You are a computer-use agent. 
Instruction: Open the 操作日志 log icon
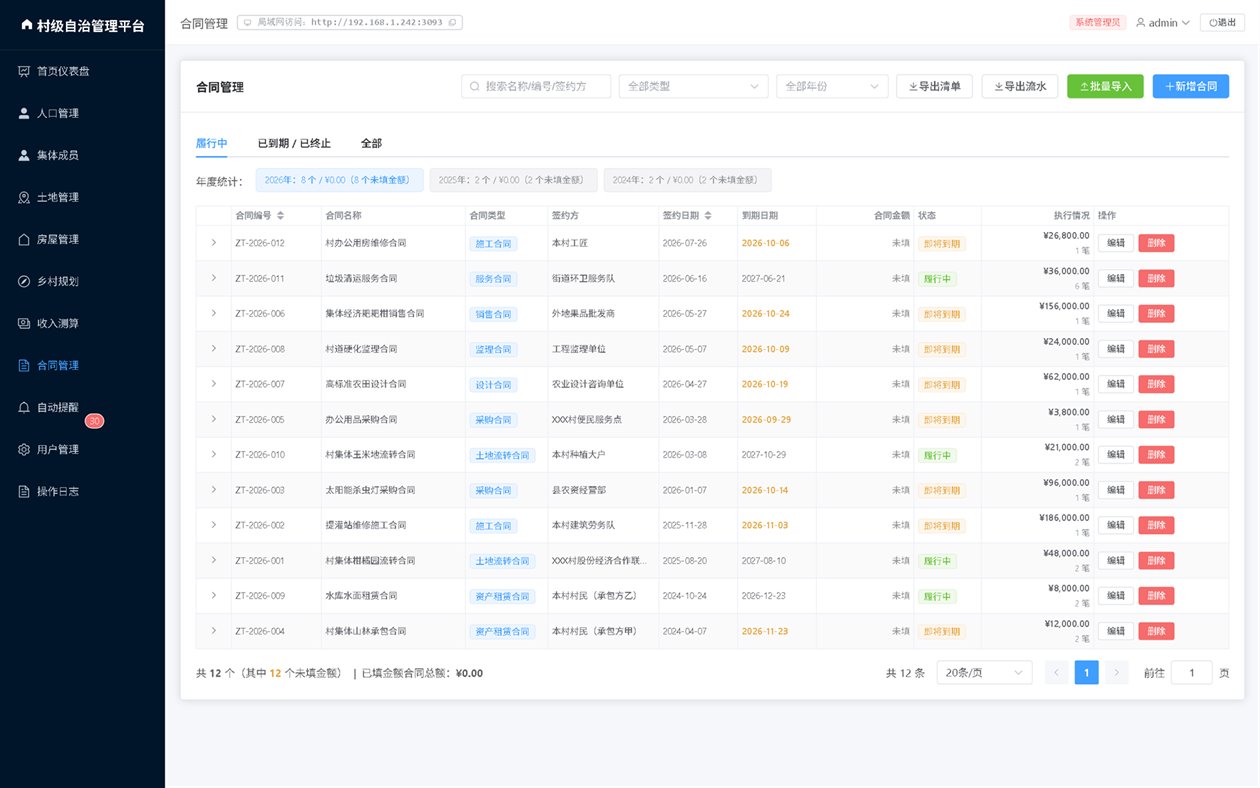tap(24, 491)
